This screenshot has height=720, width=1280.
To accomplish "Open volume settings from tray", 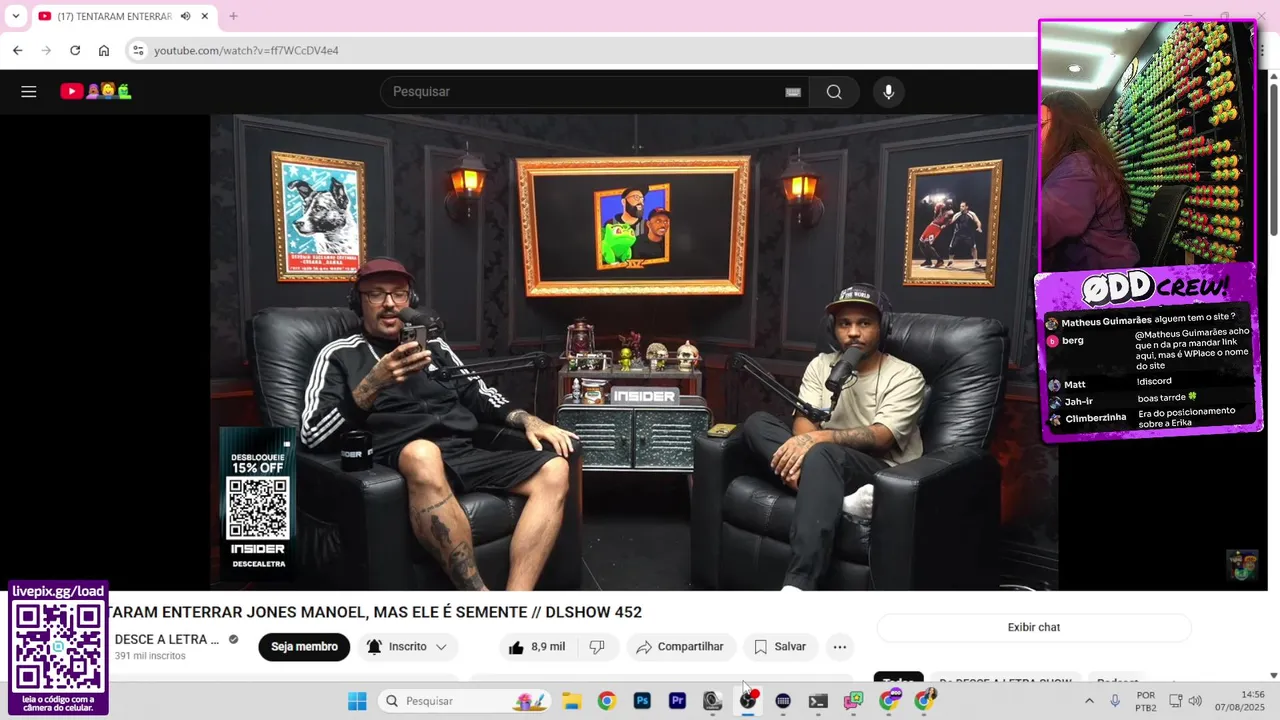I will 1195,701.
